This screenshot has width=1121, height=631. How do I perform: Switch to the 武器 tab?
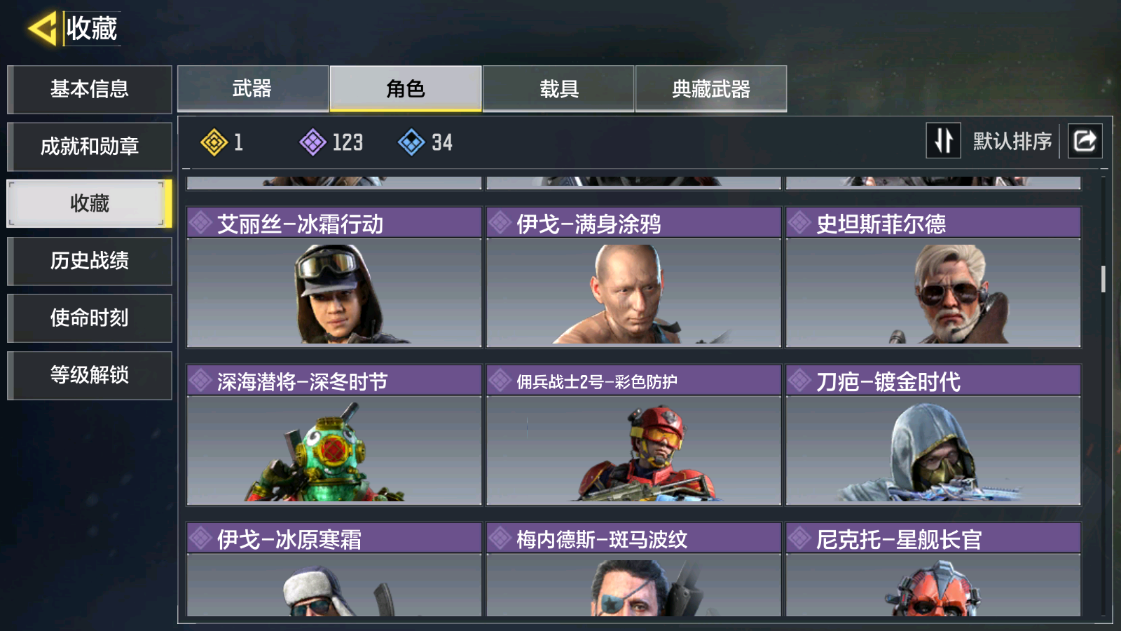tap(252, 89)
